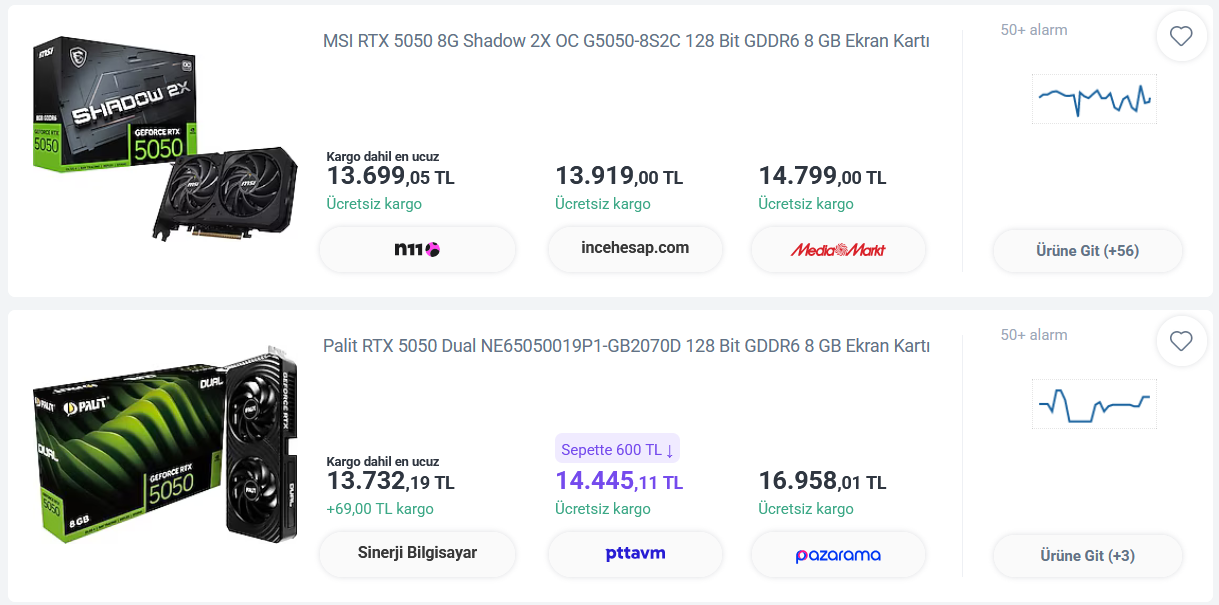Go to Sinerji Bilgisayar store offer
The image size is (1219, 605).
[x=417, y=554]
